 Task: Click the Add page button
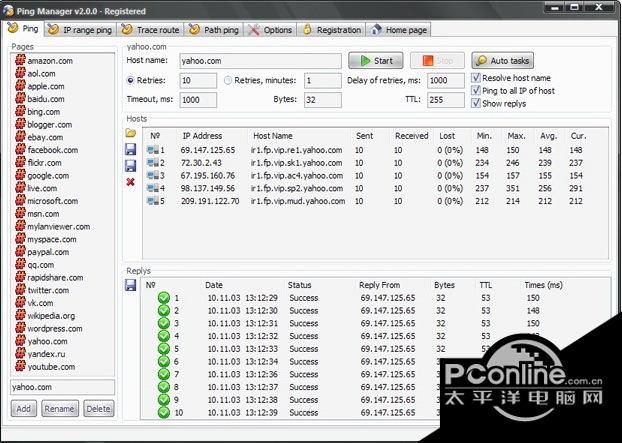tap(24, 408)
